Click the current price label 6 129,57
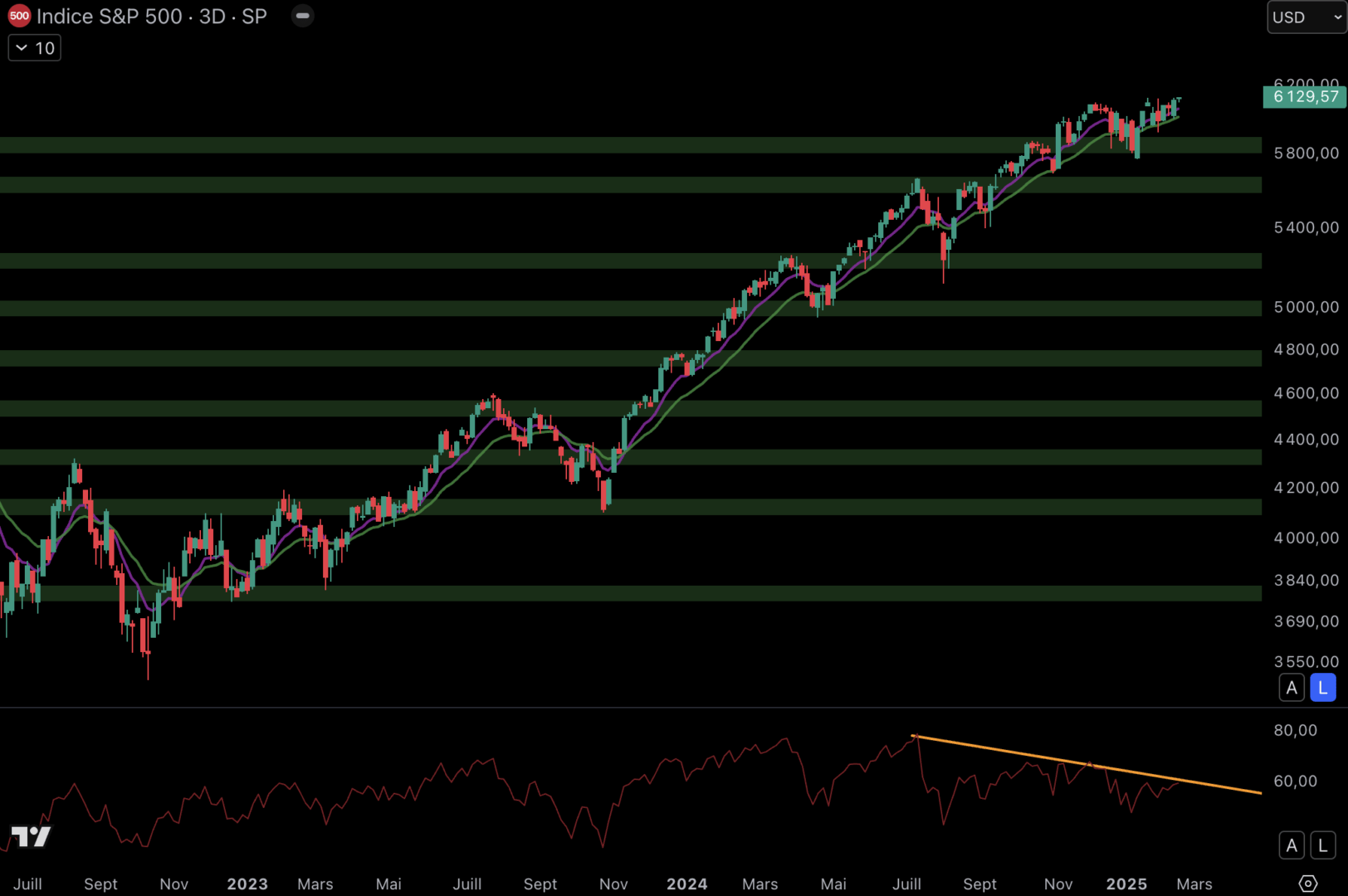Viewport: 1348px width, 896px height. pos(1306,96)
